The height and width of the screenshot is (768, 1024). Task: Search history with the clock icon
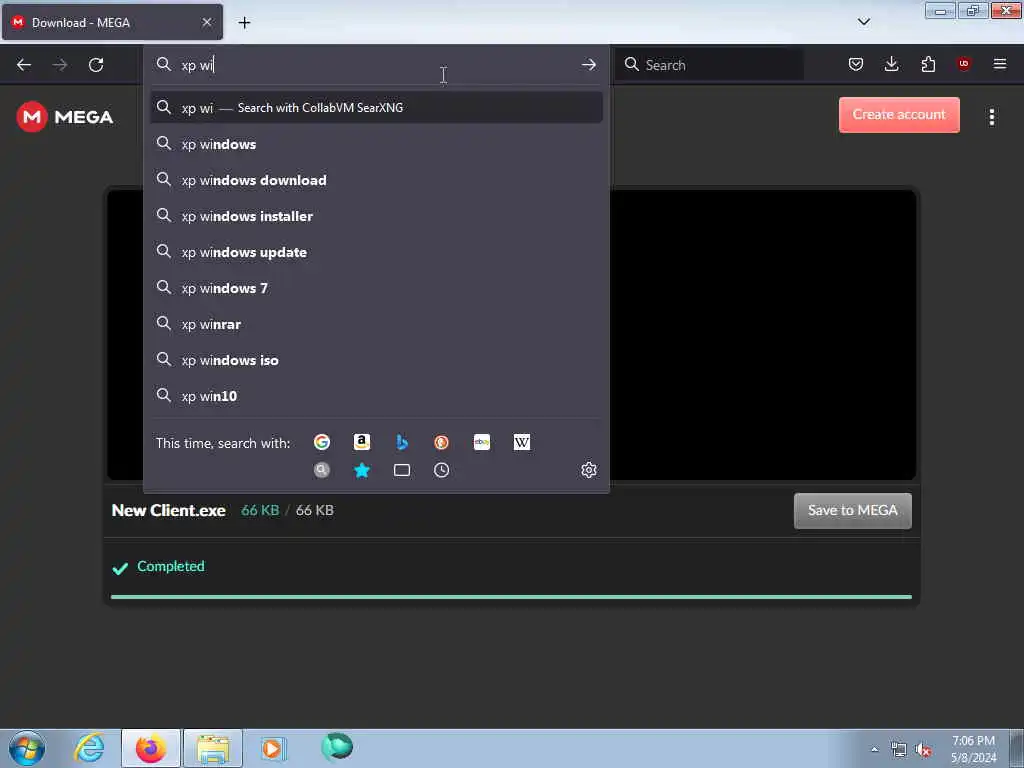tap(441, 470)
